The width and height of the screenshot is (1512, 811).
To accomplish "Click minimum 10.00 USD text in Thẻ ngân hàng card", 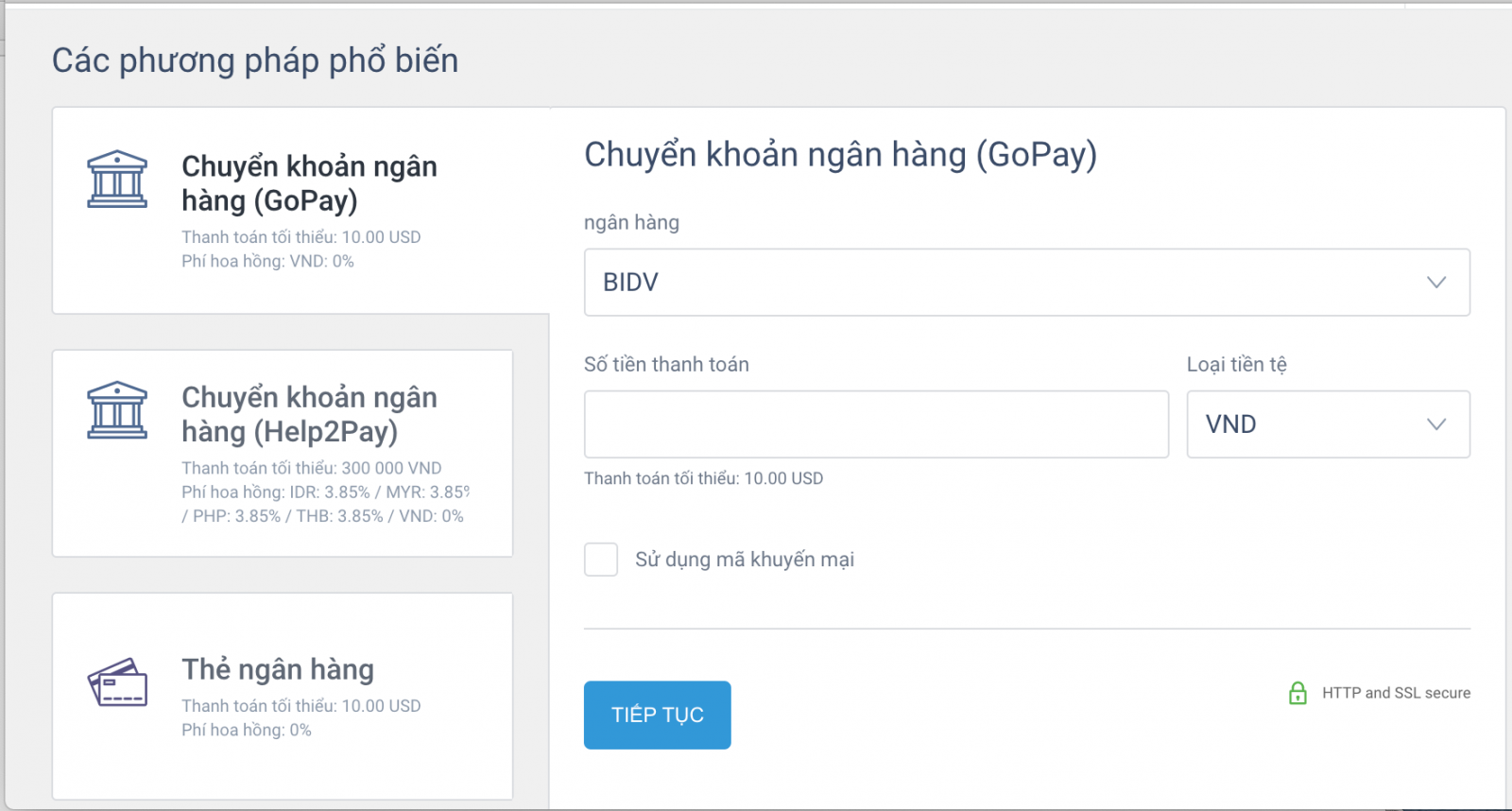I will pos(301,706).
